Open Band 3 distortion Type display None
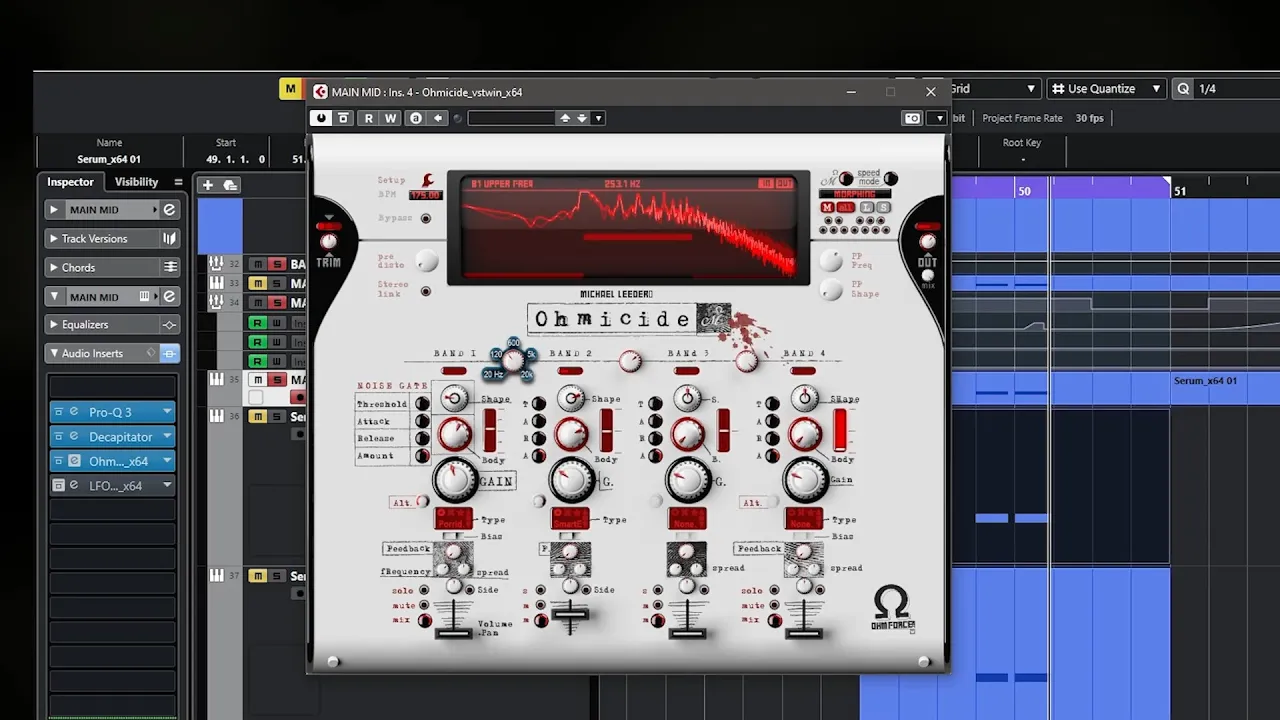This screenshot has height=720, width=1280. tap(687, 519)
